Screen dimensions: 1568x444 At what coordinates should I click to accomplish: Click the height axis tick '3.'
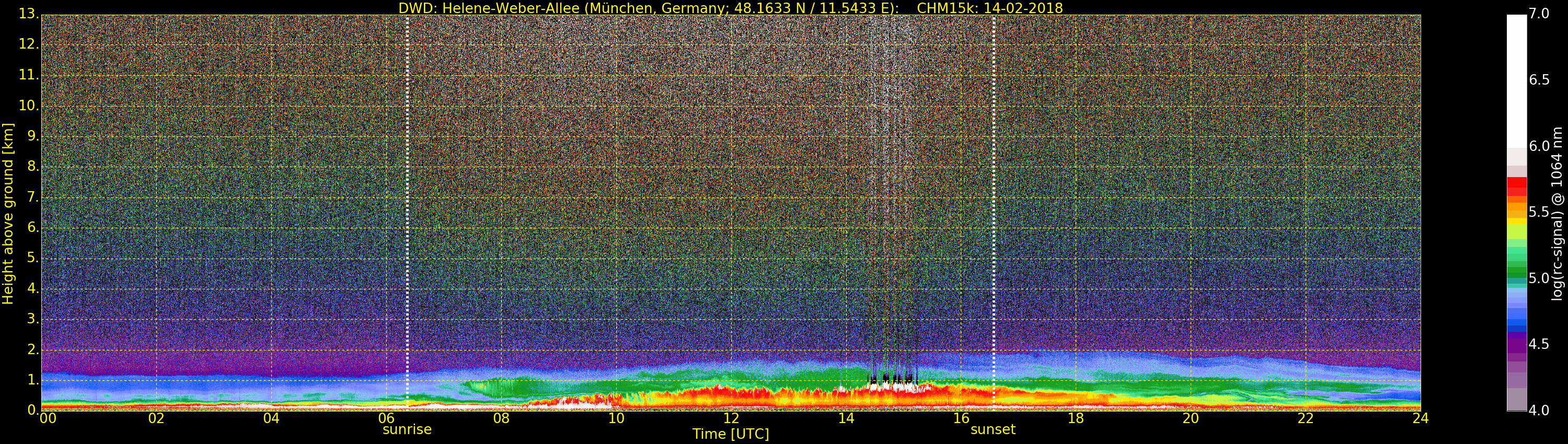pyautogui.click(x=32, y=319)
